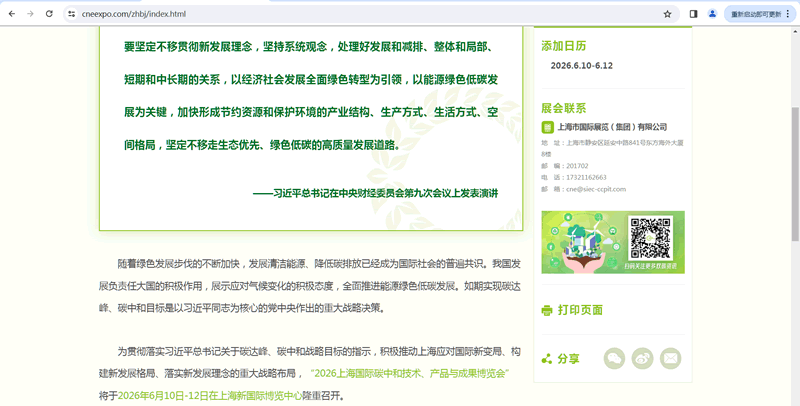Click the 打印页面 print page link
Screen dimensions: 800x406
580,310
